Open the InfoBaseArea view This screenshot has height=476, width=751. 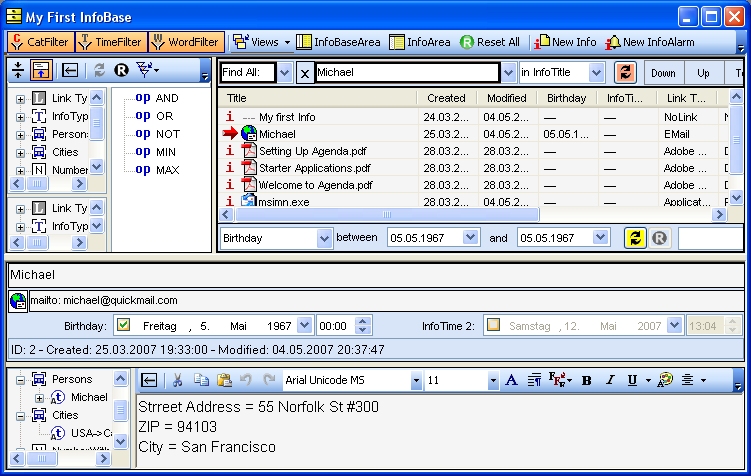click(x=340, y=42)
